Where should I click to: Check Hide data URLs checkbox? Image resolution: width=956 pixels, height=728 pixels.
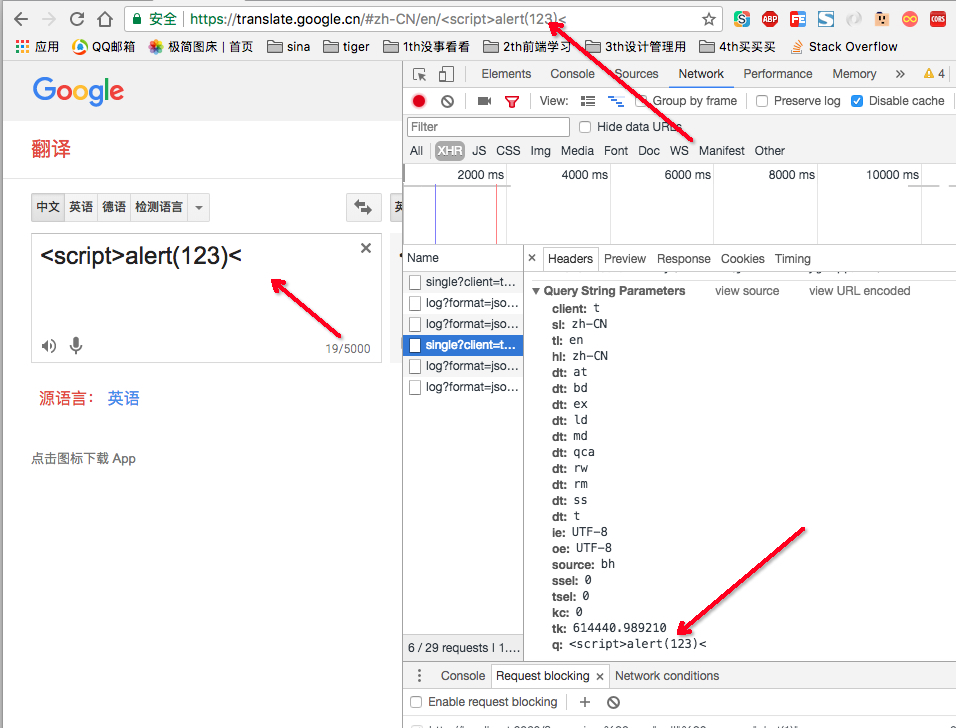click(x=585, y=127)
